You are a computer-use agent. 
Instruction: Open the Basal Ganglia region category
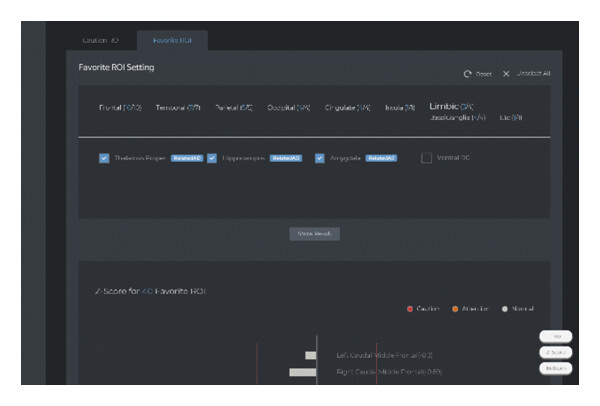(458, 117)
